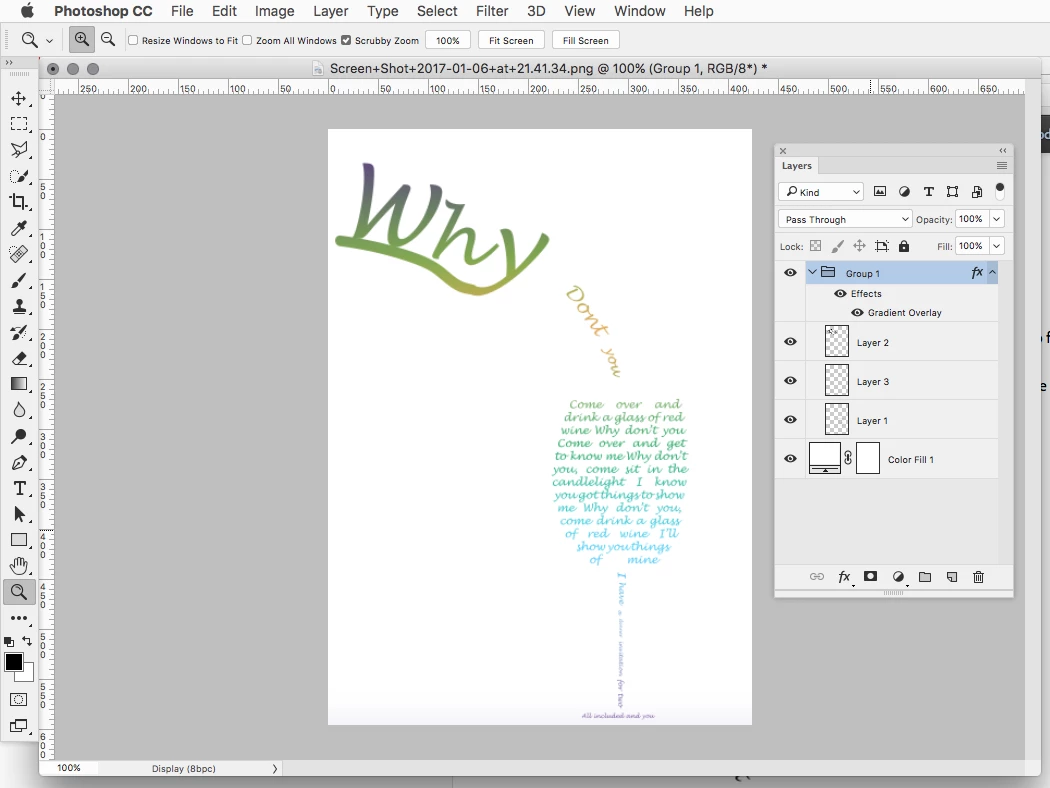Hide Effects visibility eye
1050x788 pixels.
(840, 293)
